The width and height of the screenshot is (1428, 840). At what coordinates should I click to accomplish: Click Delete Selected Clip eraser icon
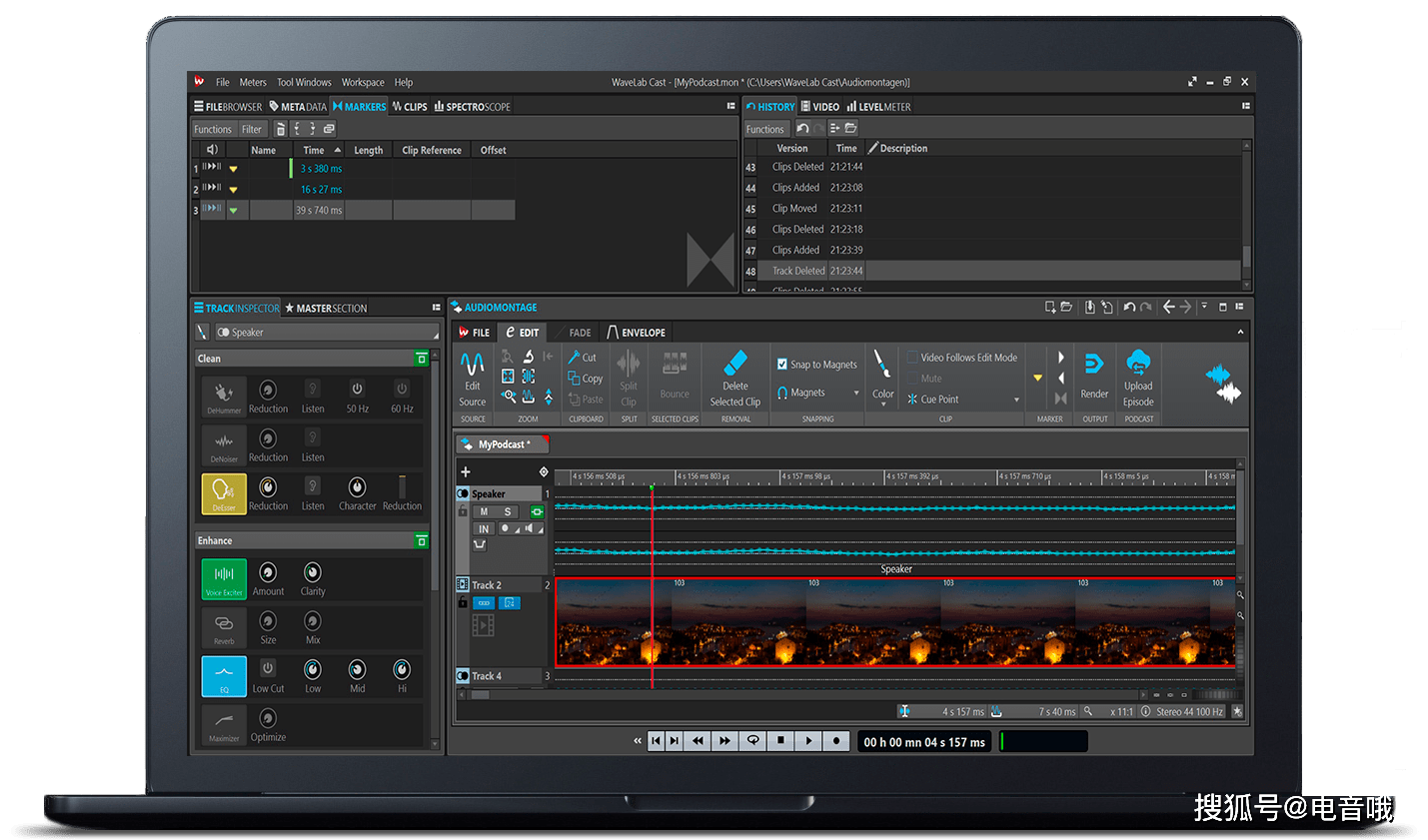click(x=734, y=363)
